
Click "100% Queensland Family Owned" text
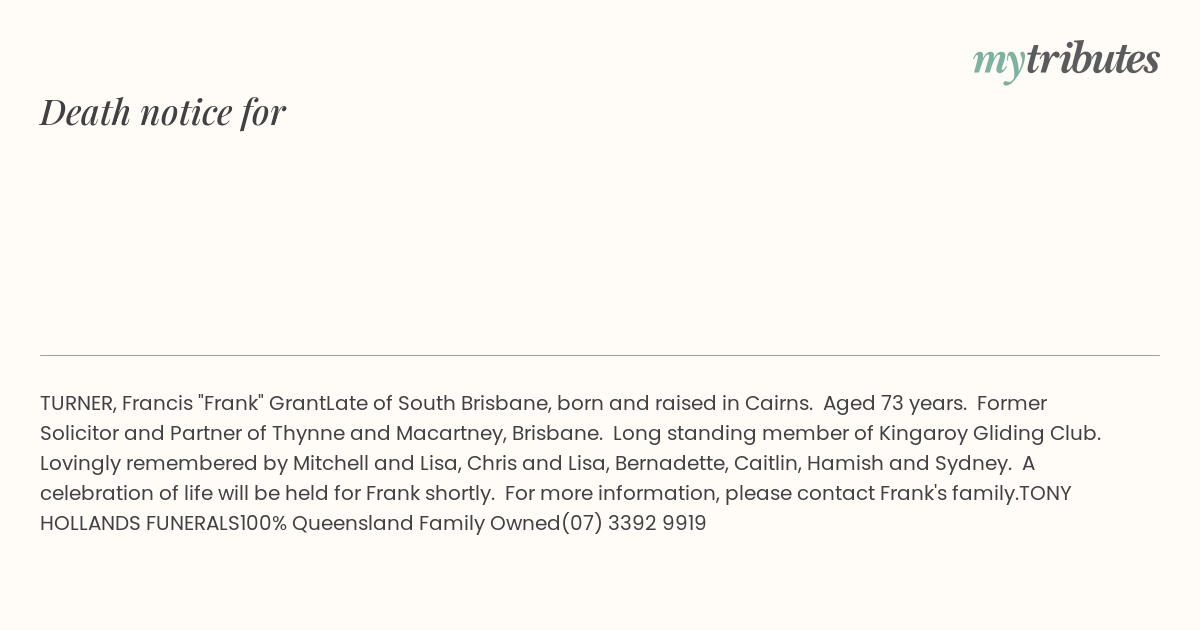pos(400,523)
